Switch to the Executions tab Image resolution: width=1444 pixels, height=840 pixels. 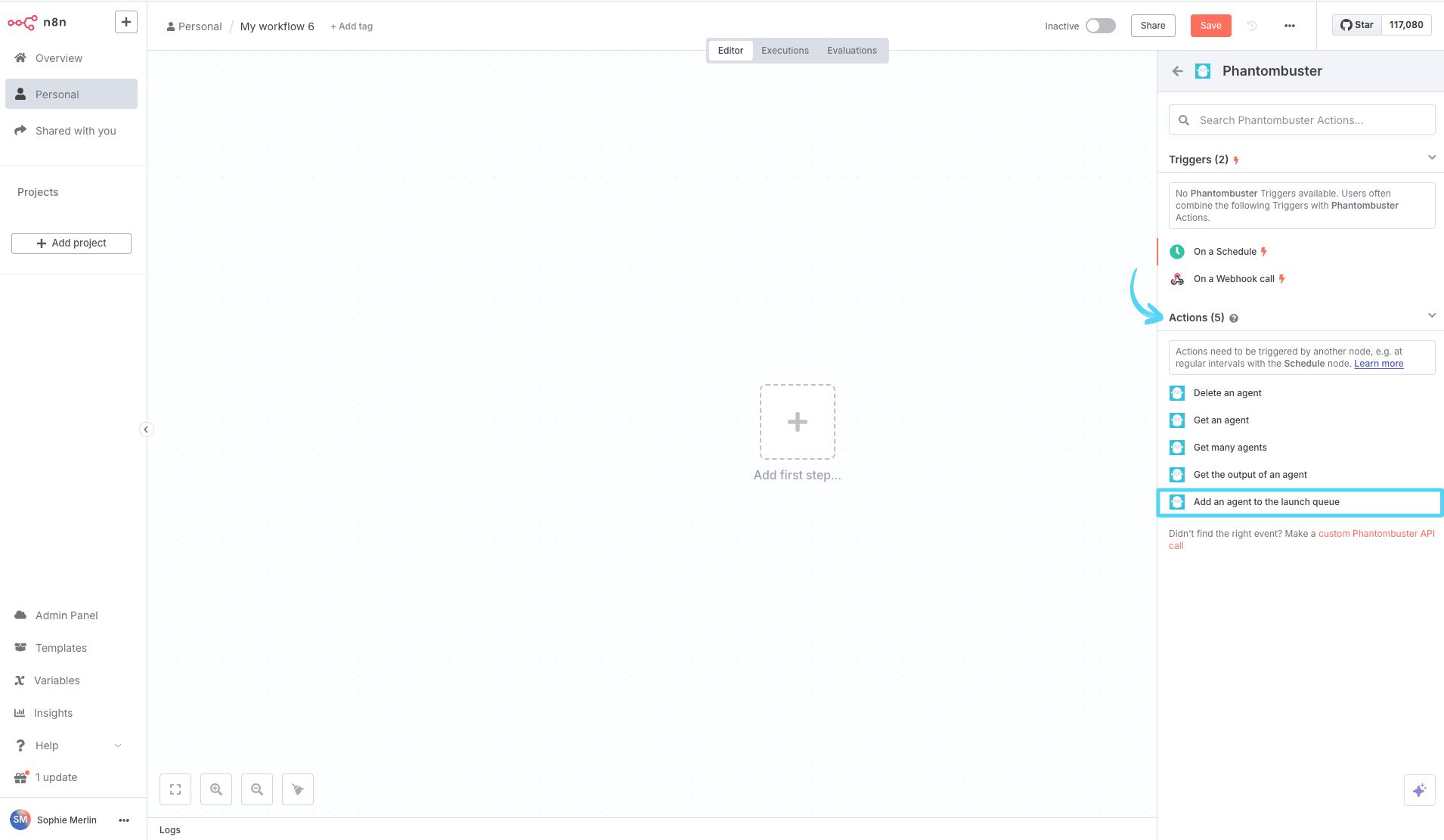[x=785, y=51]
